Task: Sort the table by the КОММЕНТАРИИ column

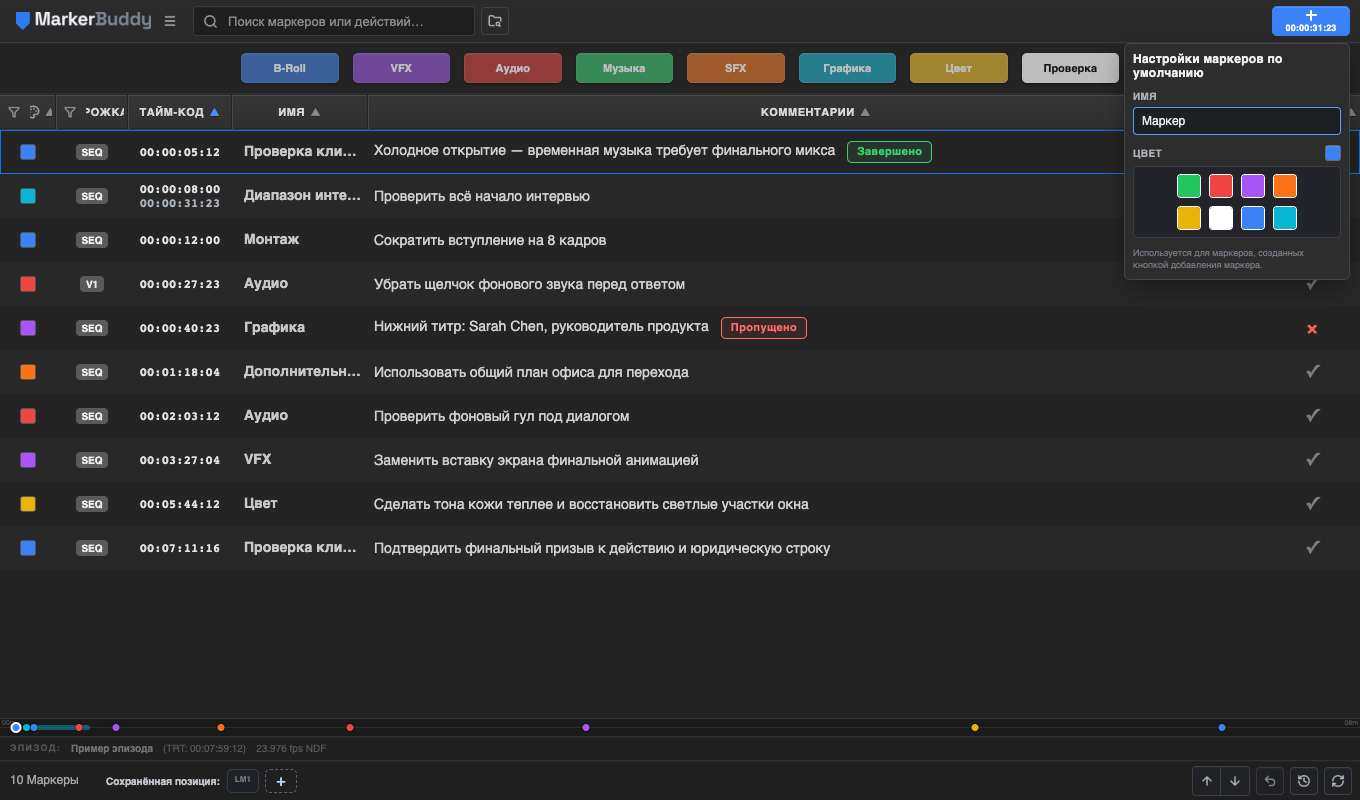Action: pyautogui.click(x=815, y=112)
